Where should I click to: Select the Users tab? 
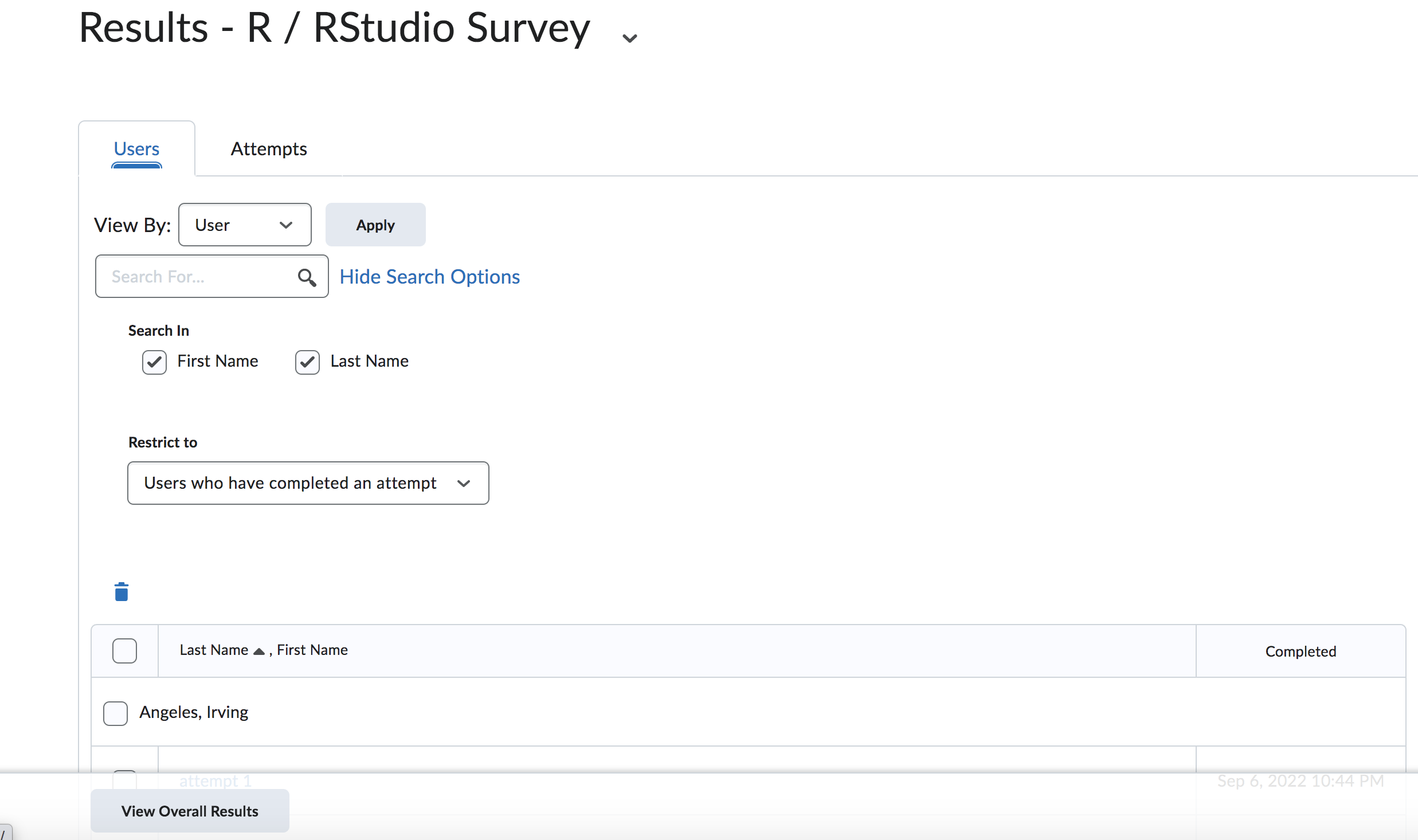[x=136, y=148]
